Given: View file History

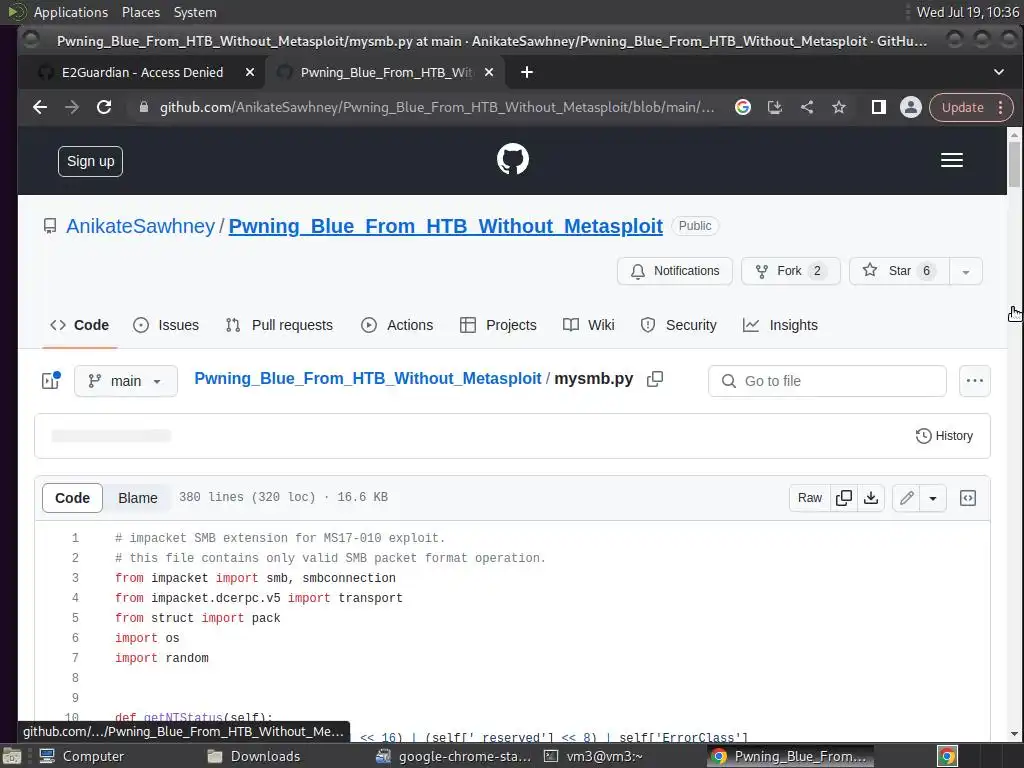Looking at the screenshot, I should (x=944, y=436).
